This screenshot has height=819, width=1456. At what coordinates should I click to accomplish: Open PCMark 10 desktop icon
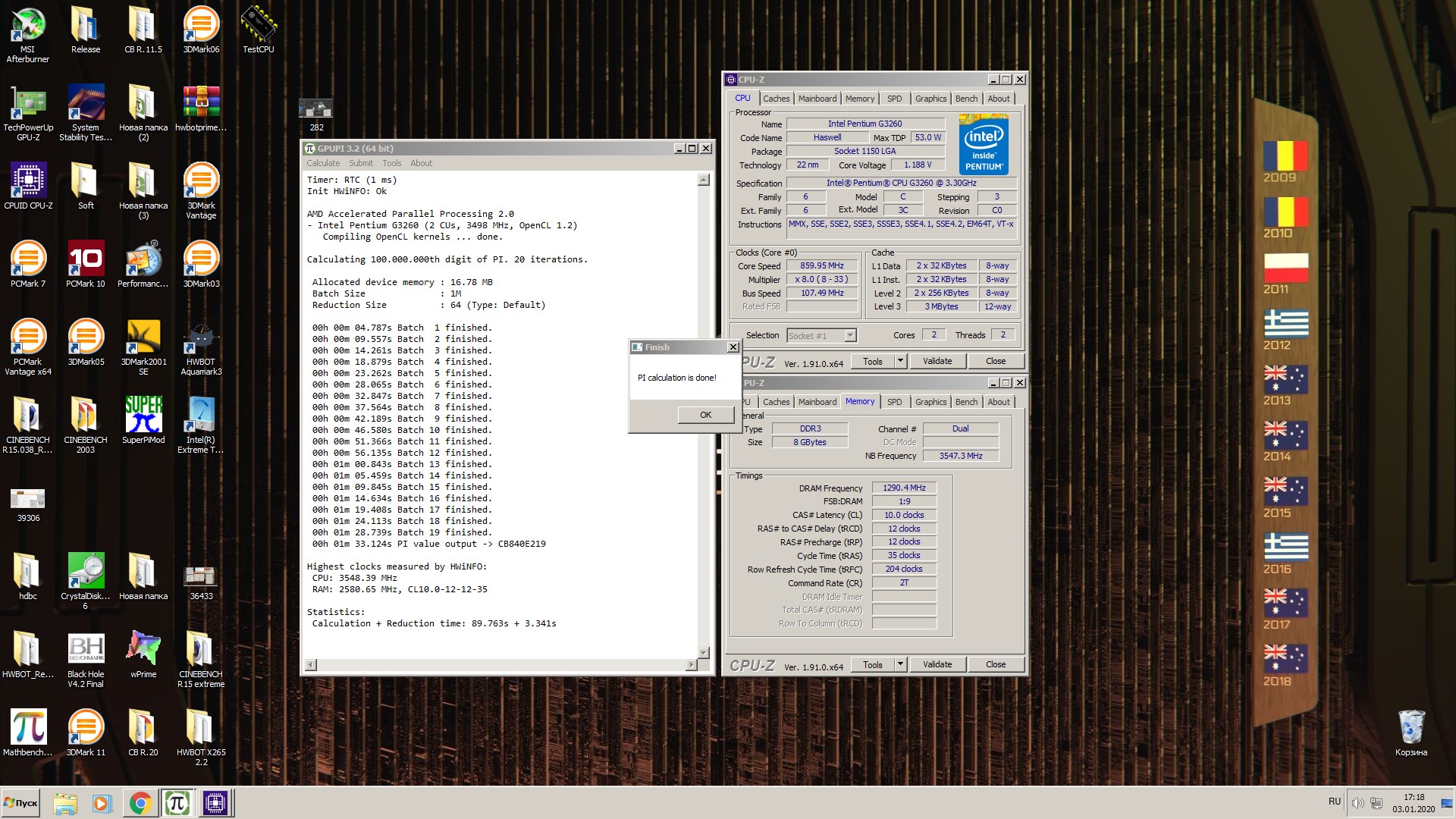point(86,264)
